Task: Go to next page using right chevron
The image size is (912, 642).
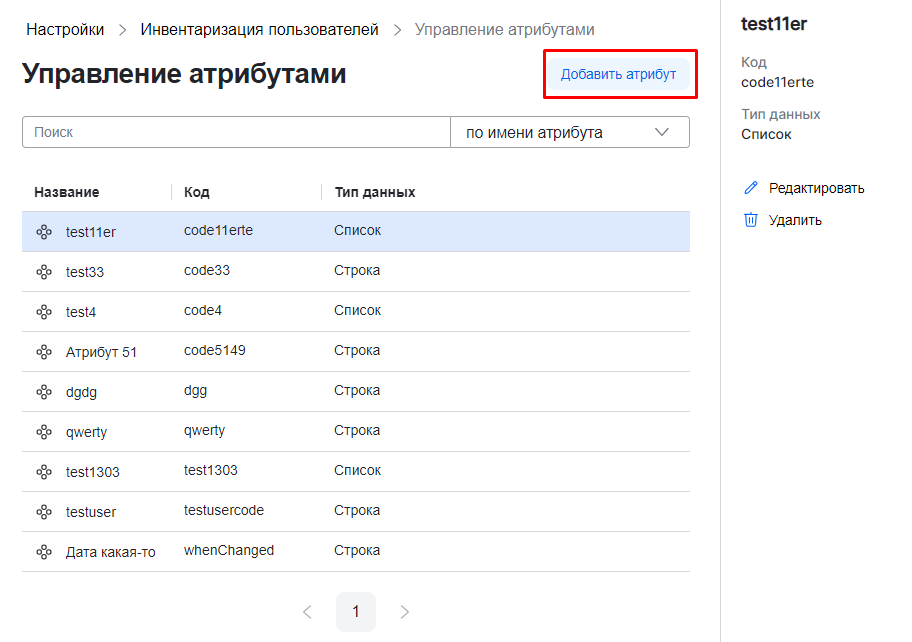Action: (405, 611)
